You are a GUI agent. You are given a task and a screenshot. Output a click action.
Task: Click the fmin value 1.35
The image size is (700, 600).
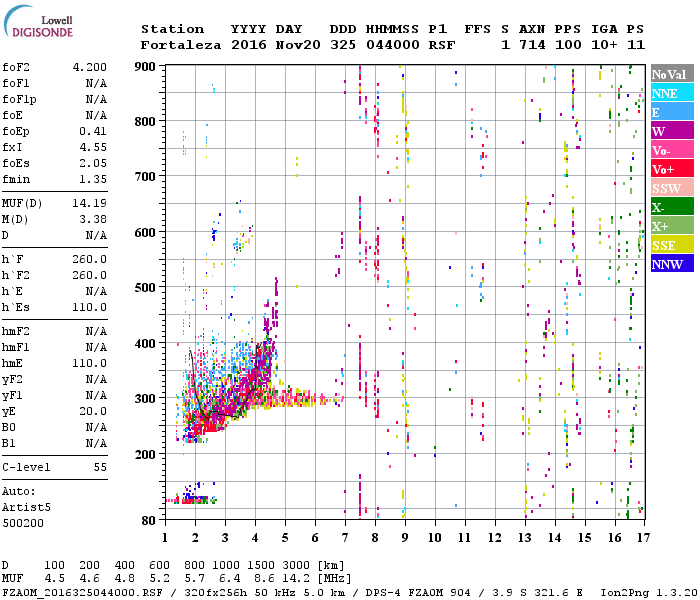point(93,179)
